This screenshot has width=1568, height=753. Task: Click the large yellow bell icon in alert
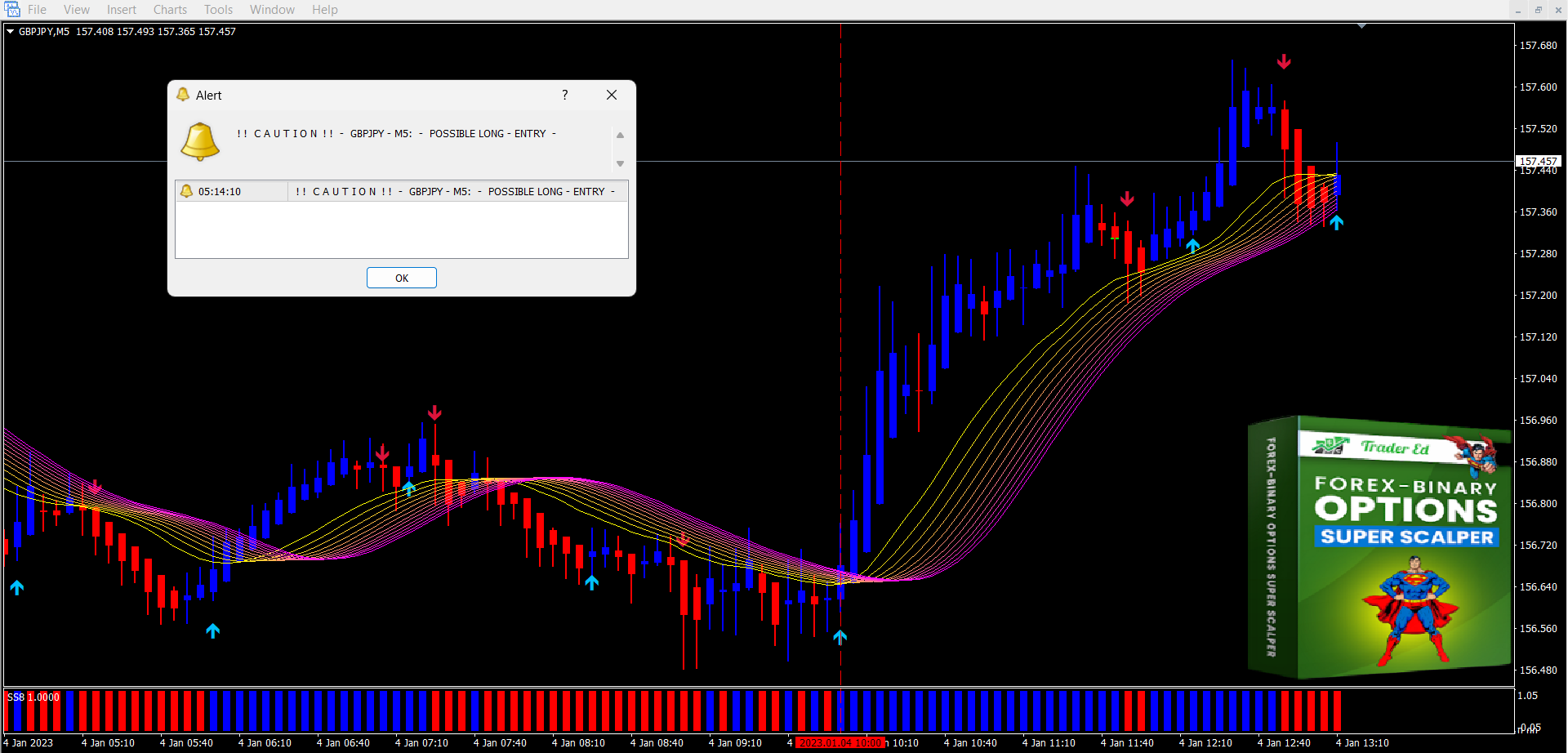pos(200,141)
